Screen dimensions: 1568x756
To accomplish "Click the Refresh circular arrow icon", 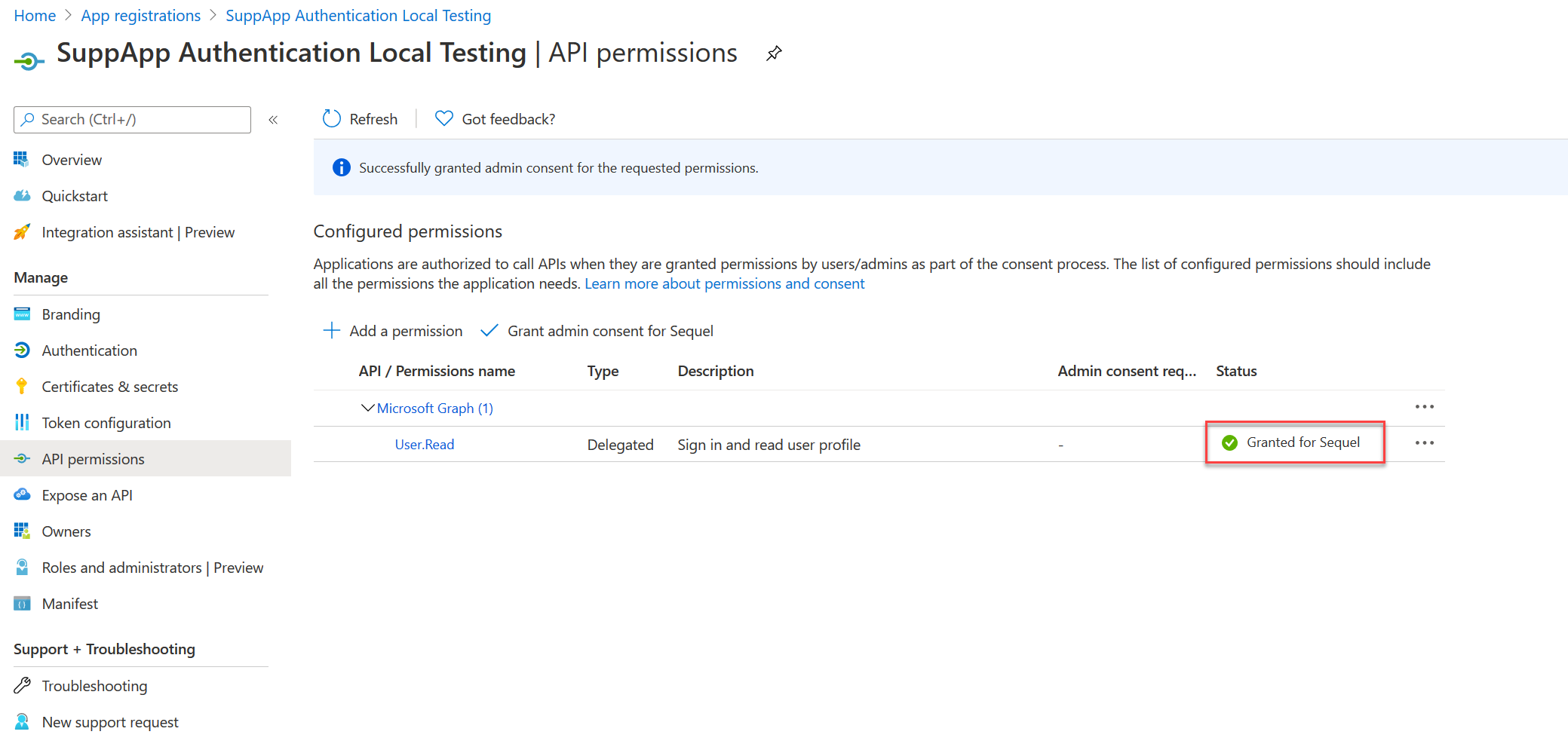I will click(332, 118).
